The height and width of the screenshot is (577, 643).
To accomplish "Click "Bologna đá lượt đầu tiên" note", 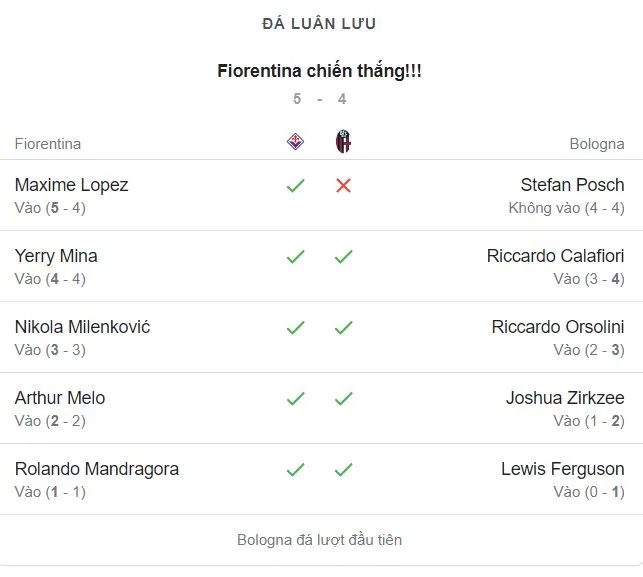I will [320, 540].
